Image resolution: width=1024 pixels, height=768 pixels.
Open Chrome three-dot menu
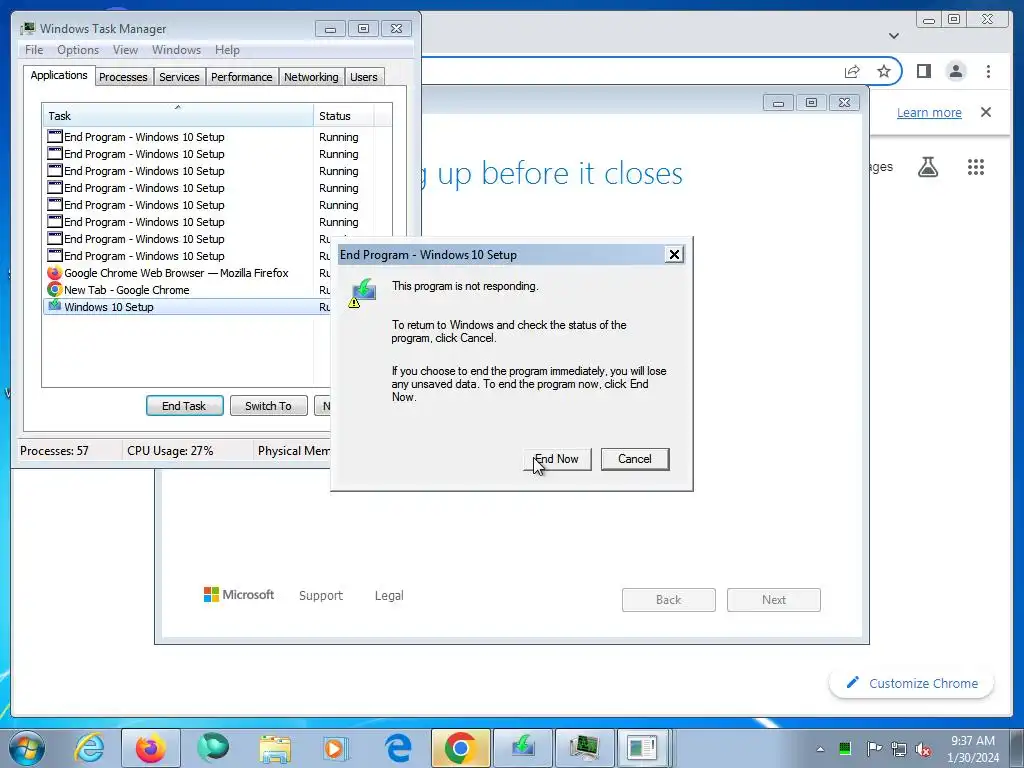[988, 71]
